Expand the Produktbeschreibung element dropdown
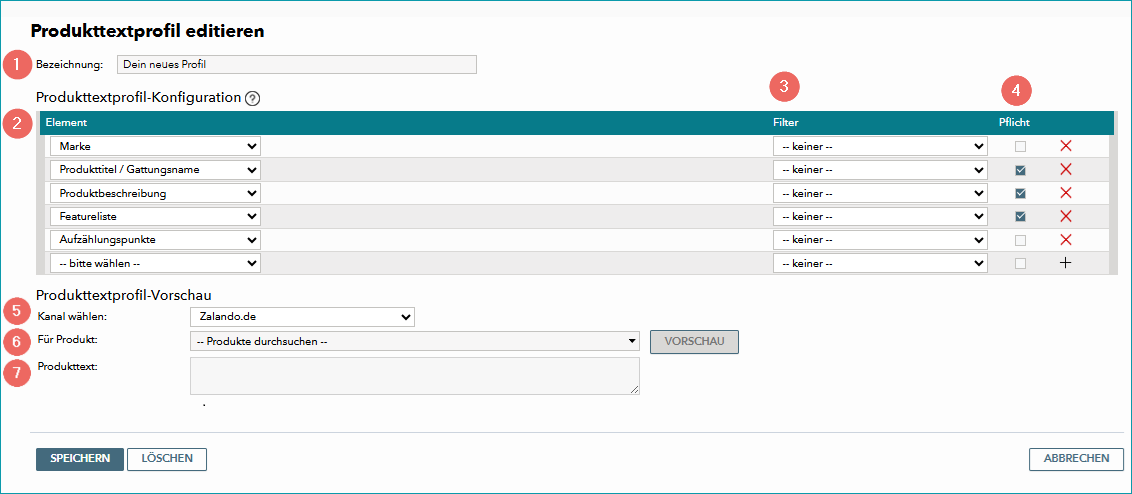1132x494 pixels. 155,194
